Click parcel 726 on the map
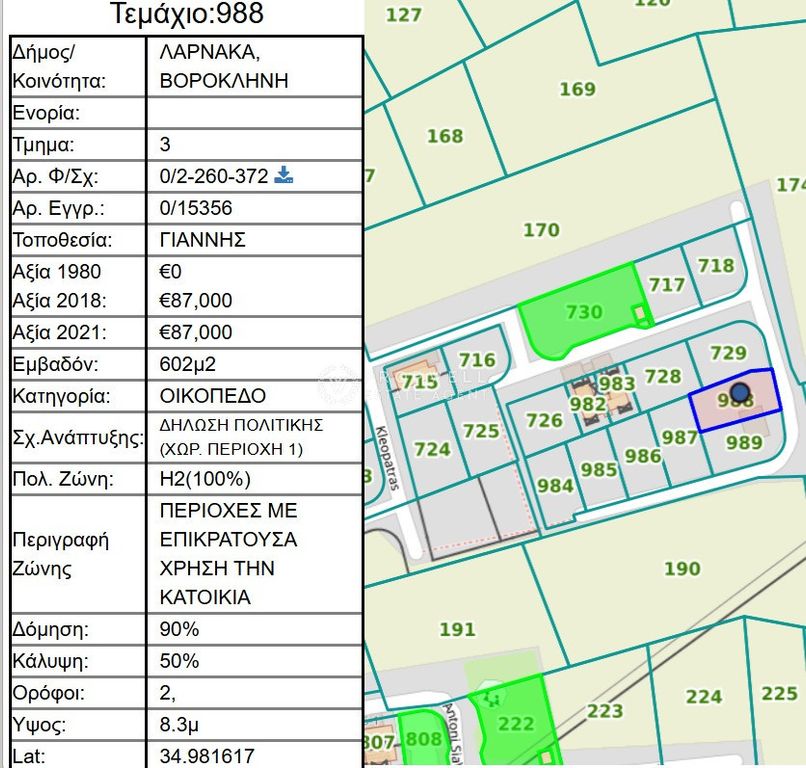The image size is (806, 768). tap(544, 420)
